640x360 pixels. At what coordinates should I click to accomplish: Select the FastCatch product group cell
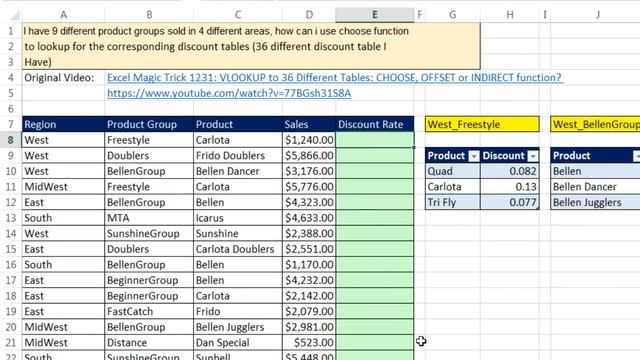click(149, 311)
